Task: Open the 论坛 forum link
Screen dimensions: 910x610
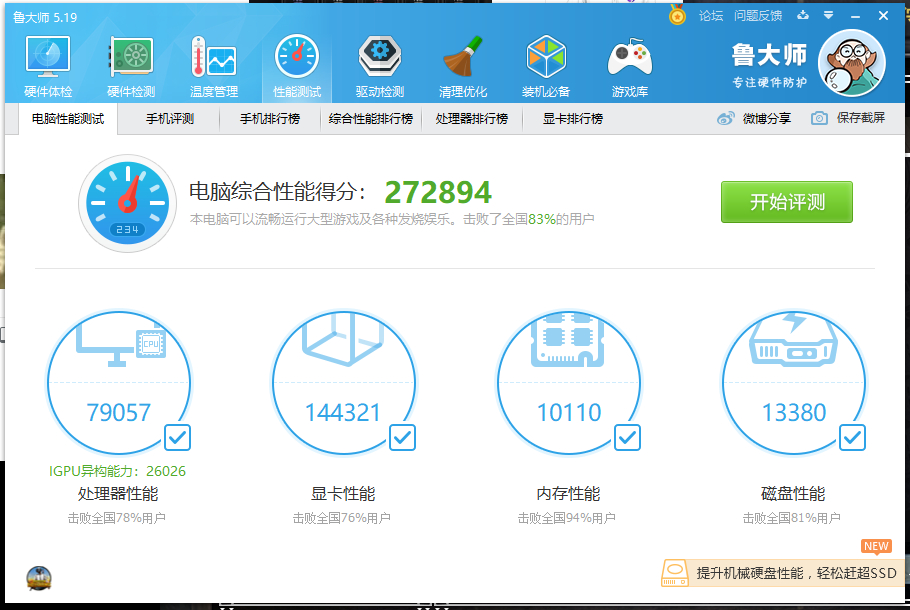Action: pyautogui.click(x=711, y=16)
